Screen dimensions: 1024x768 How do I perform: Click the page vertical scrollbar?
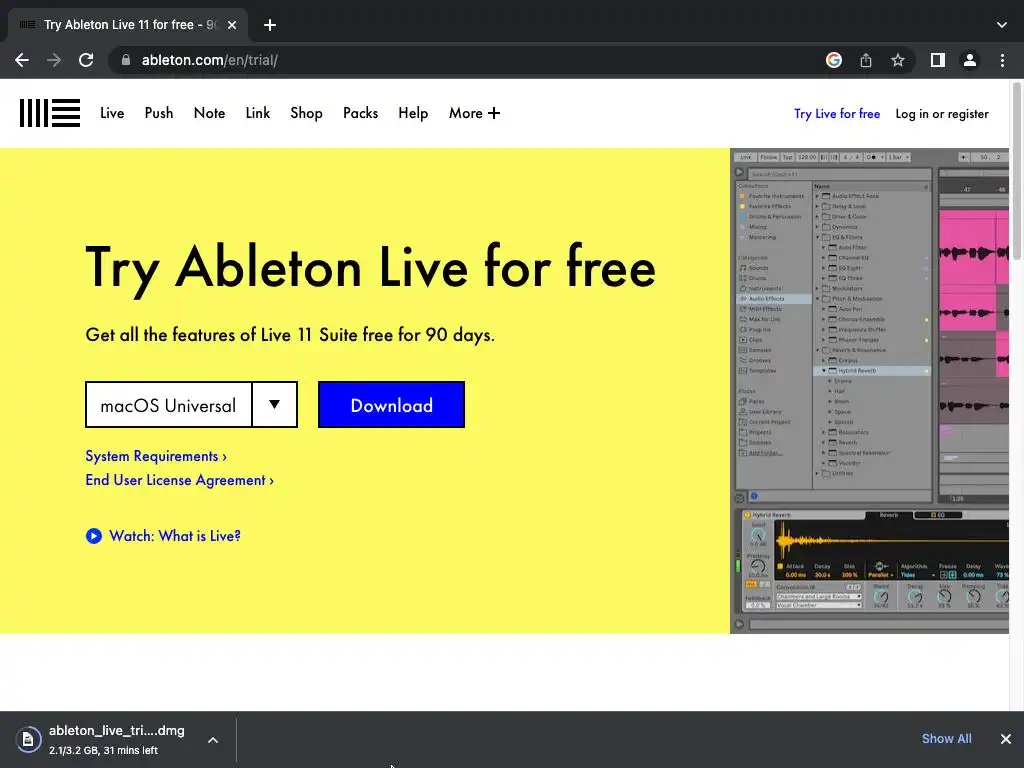click(1017, 170)
